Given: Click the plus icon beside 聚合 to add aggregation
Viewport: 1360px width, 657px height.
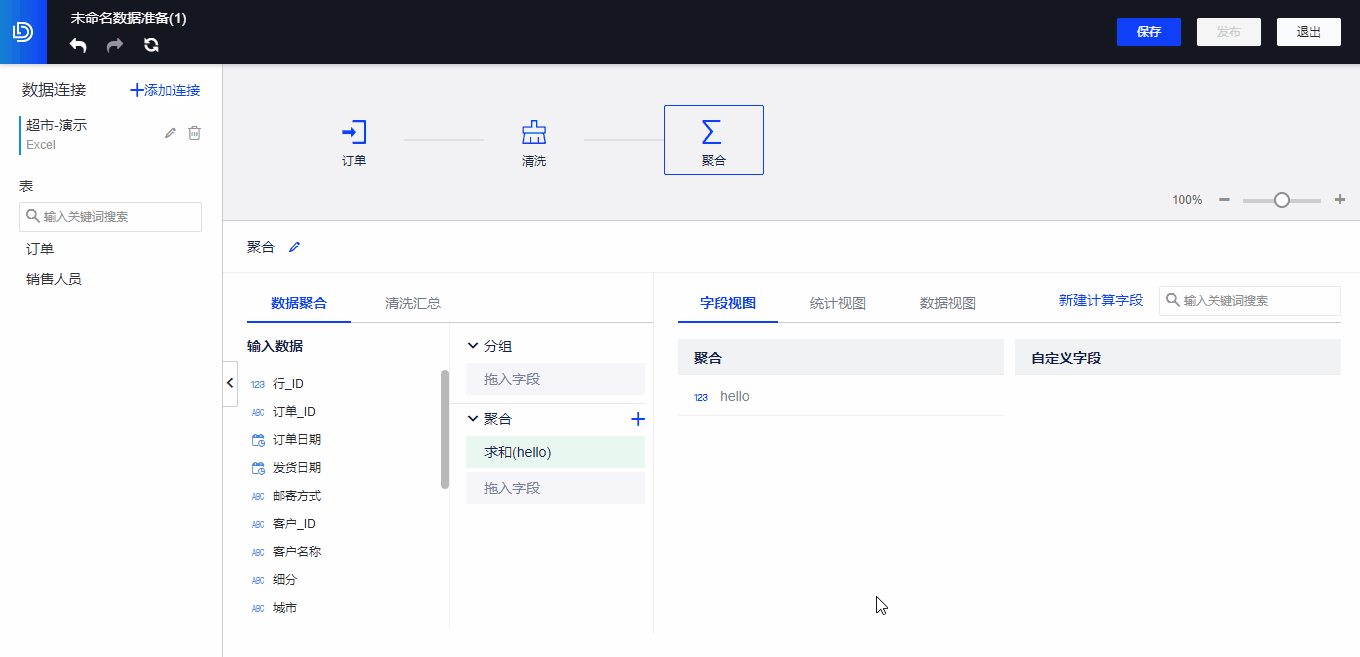Looking at the screenshot, I should (x=638, y=419).
